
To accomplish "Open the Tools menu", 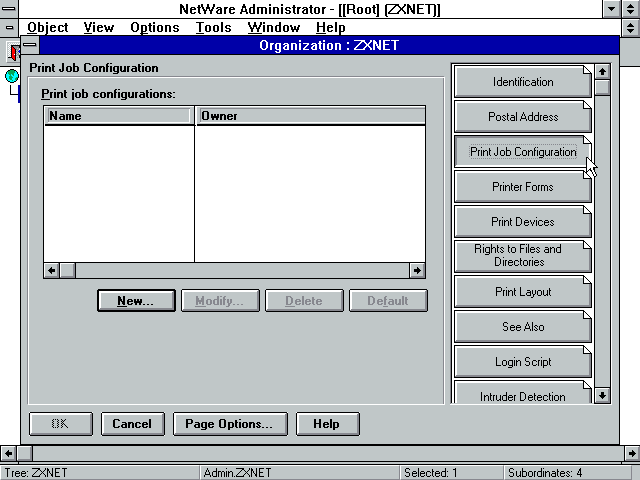I will pyautogui.click(x=213, y=27).
